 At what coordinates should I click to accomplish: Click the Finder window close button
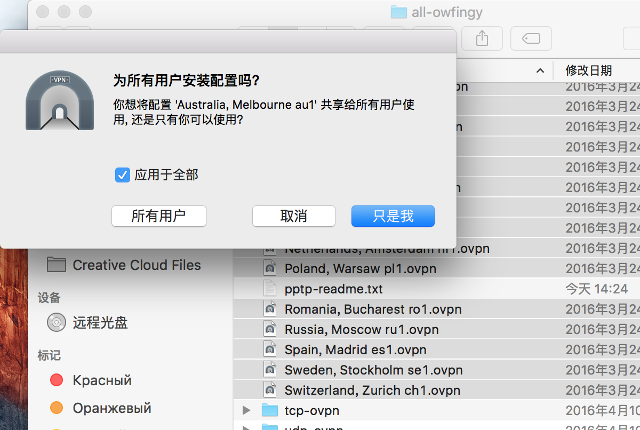tap(43, 12)
